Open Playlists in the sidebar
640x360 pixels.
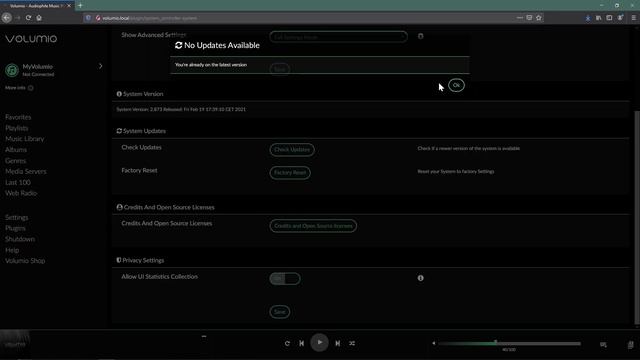tap(17, 128)
